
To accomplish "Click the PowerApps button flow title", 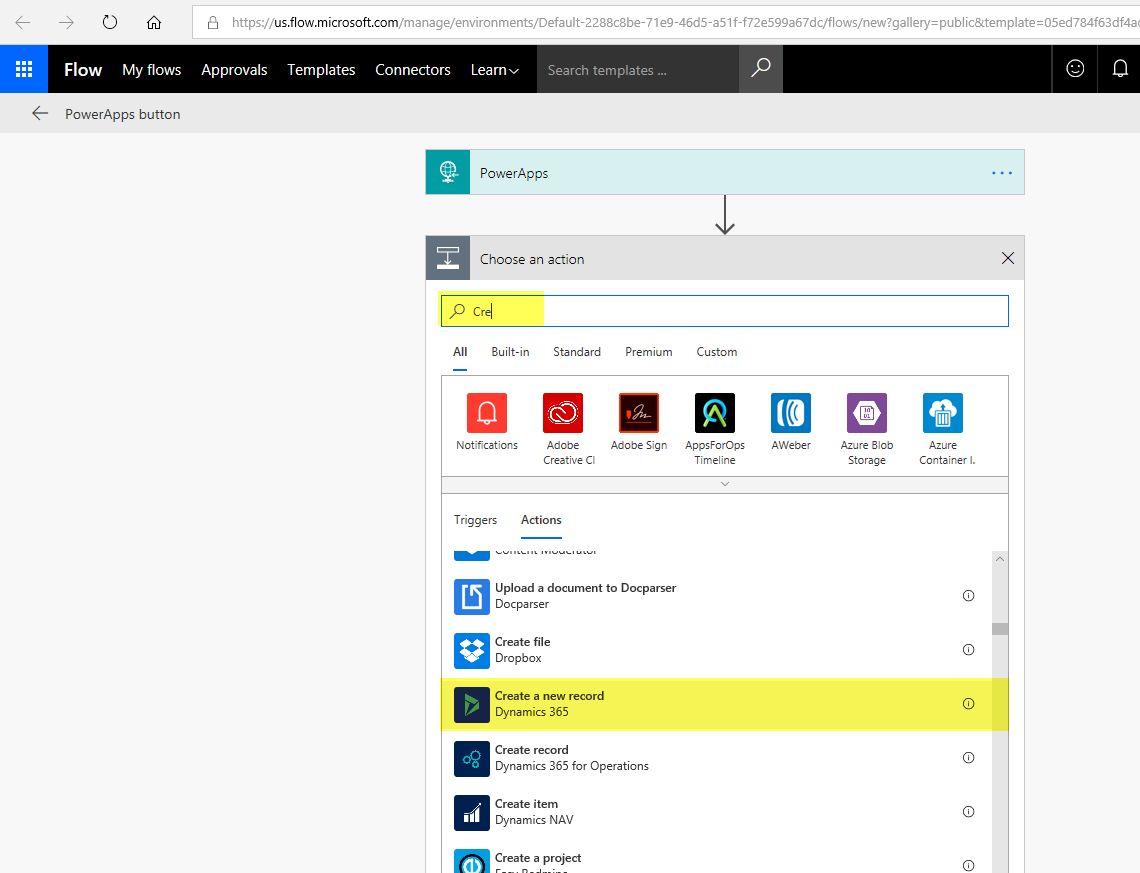I will [123, 114].
